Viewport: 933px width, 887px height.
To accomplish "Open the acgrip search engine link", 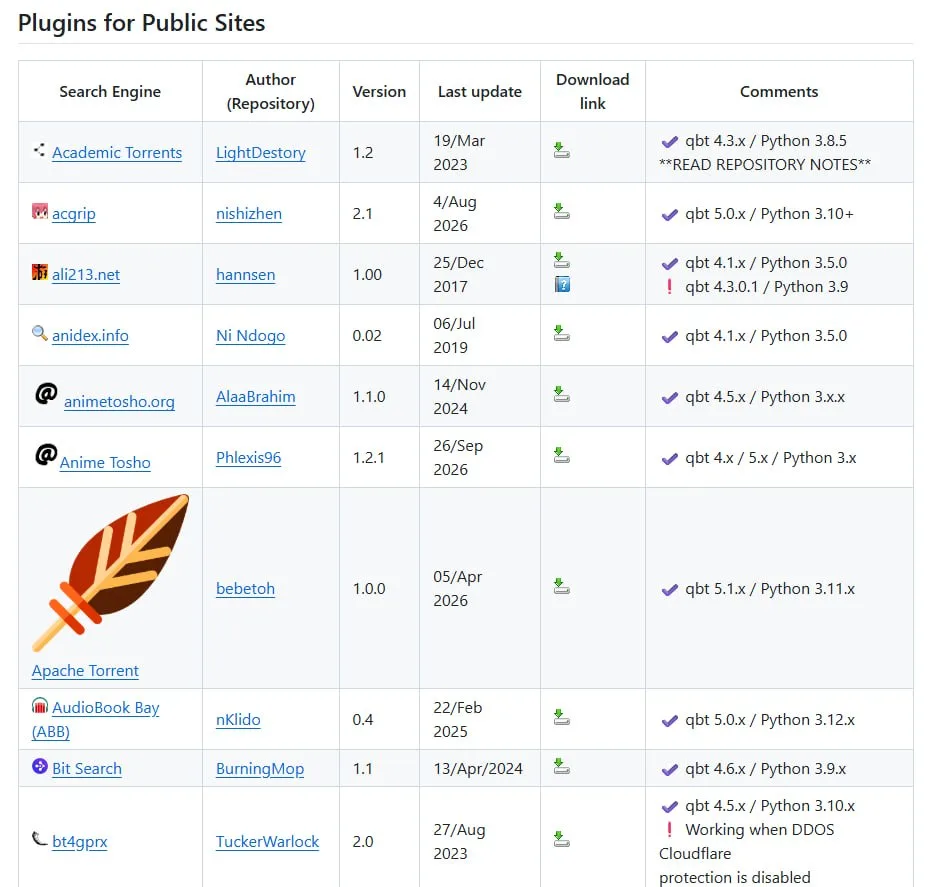I will click(x=74, y=214).
